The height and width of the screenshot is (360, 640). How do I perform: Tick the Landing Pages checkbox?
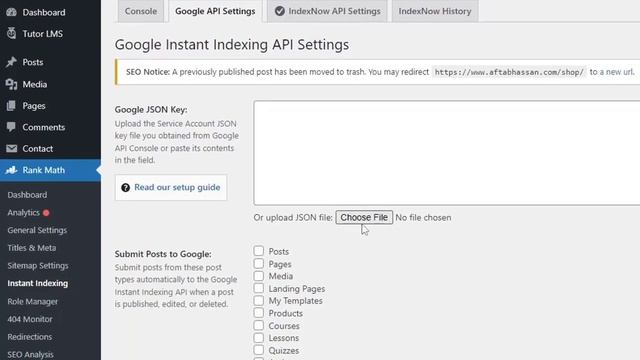[x=258, y=288]
